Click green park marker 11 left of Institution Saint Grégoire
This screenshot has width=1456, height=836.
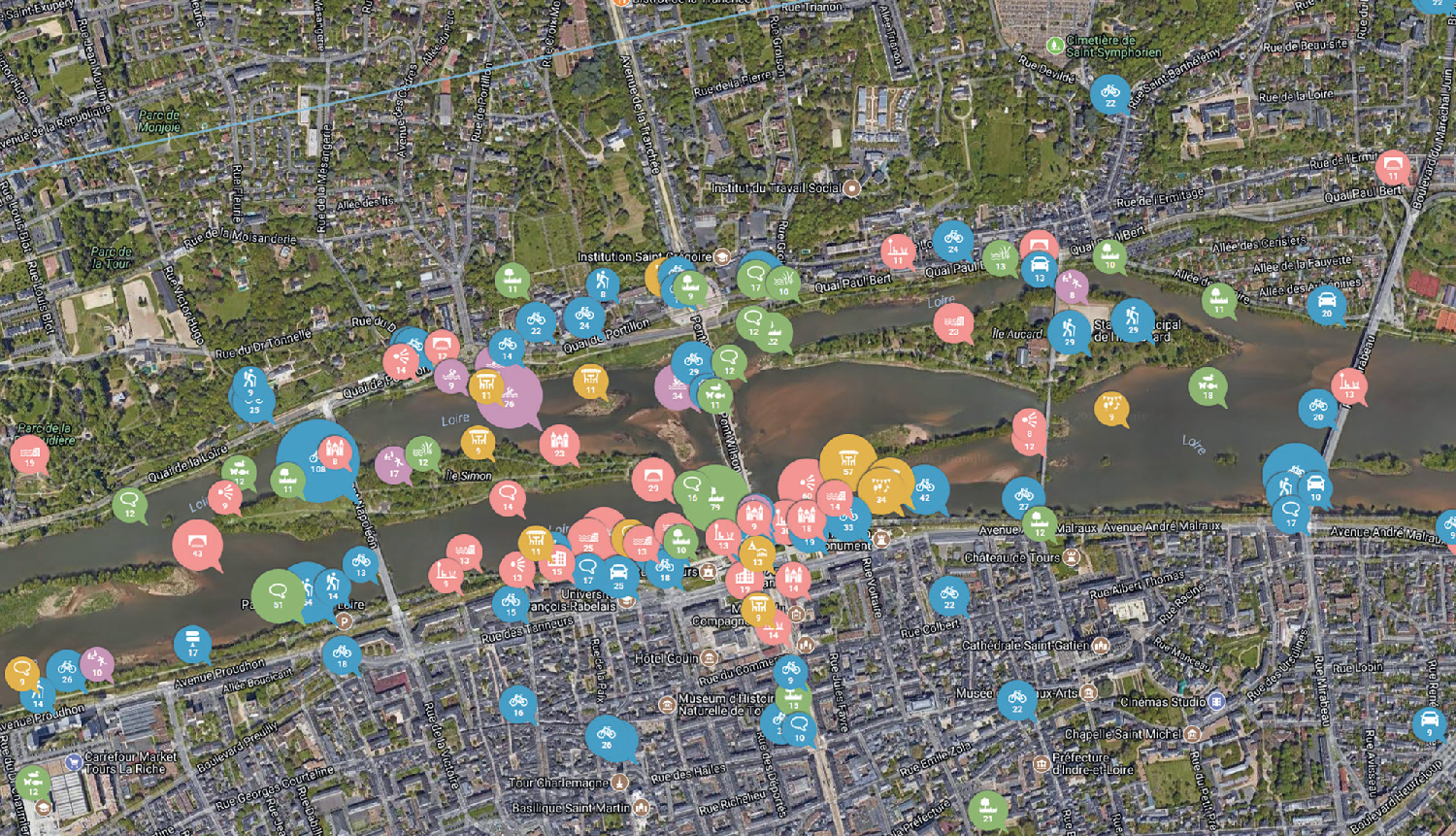coord(513,281)
